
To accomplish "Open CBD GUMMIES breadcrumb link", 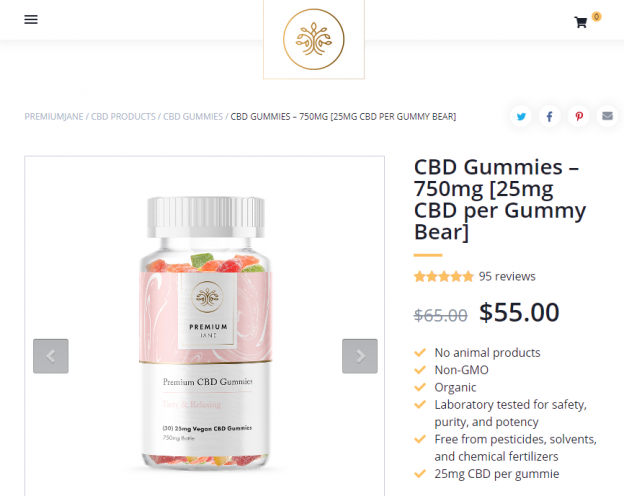I will [x=193, y=117].
